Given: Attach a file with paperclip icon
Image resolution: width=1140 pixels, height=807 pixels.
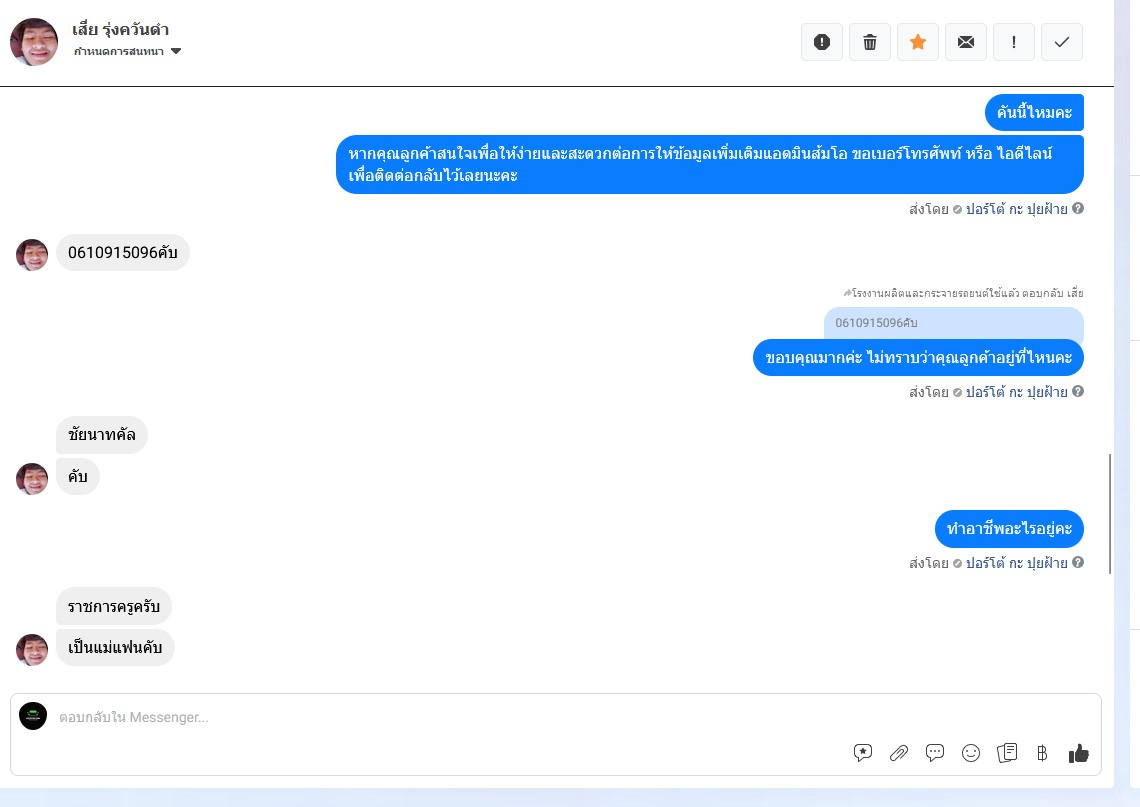Looking at the screenshot, I should [x=899, y=752].
